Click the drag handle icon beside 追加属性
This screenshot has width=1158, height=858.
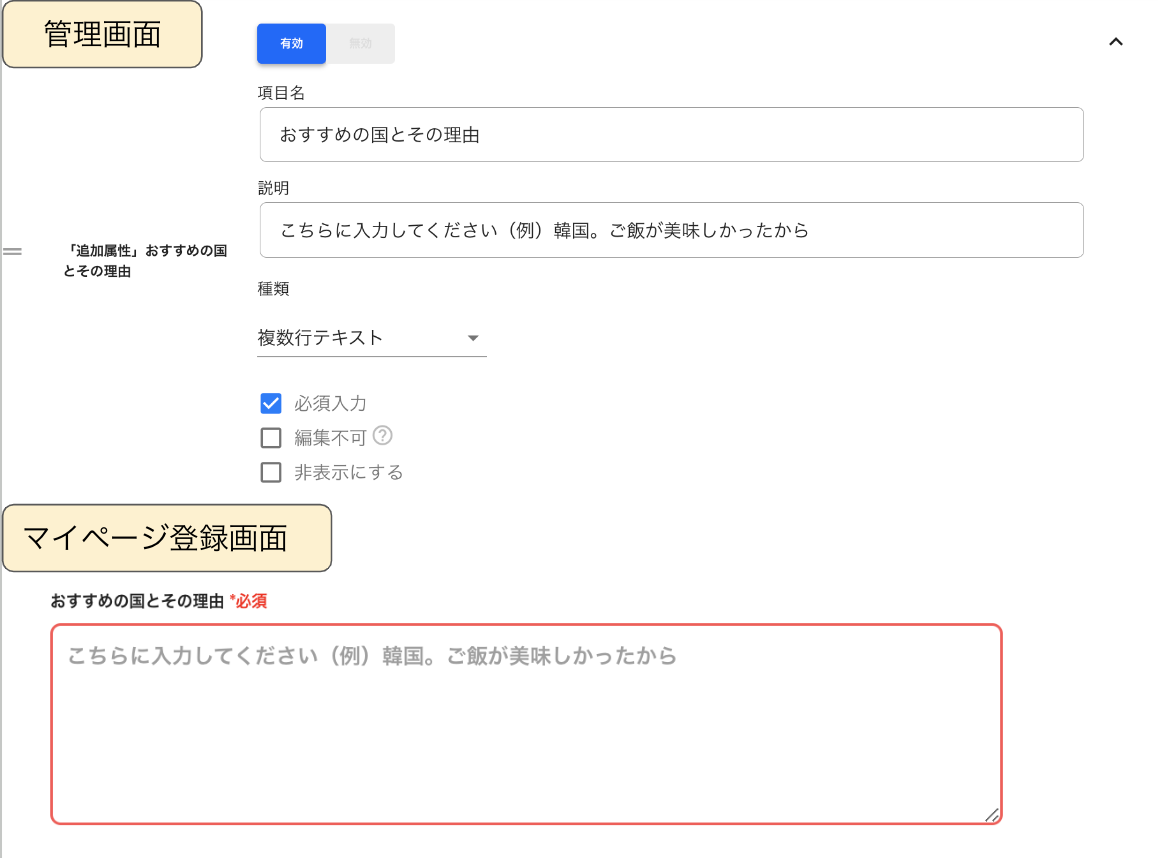pos(13,252)
